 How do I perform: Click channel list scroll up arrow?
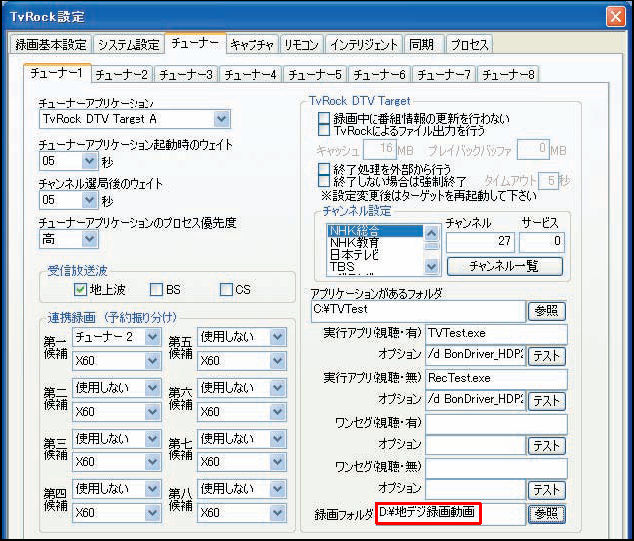click(x=431, y=233)
